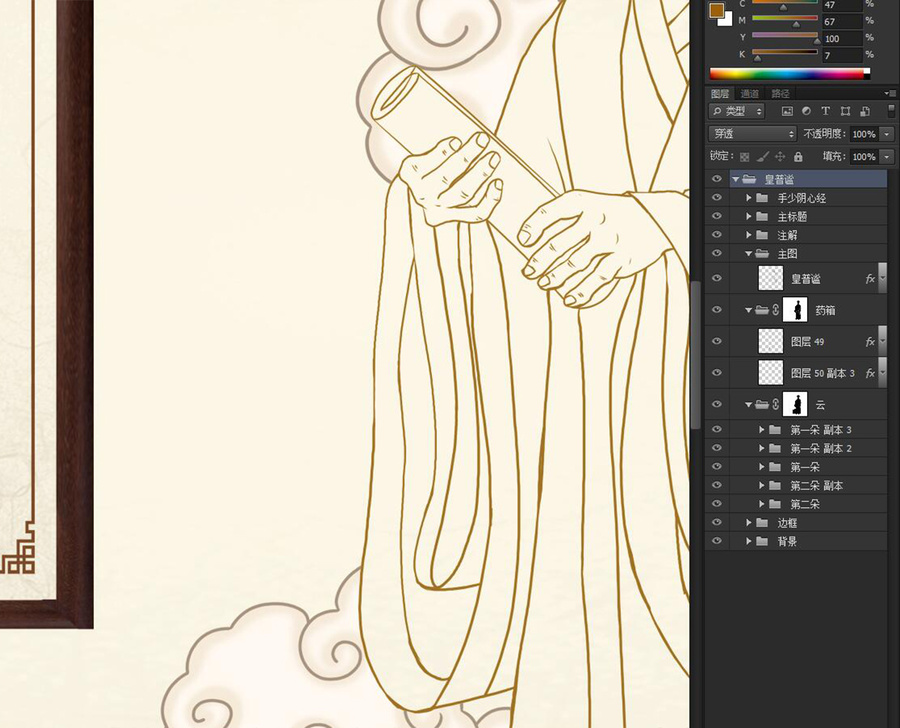This screenshot has width=900, height=728.
Task: Lock image pixels brush icon
Action: point(762,157)
